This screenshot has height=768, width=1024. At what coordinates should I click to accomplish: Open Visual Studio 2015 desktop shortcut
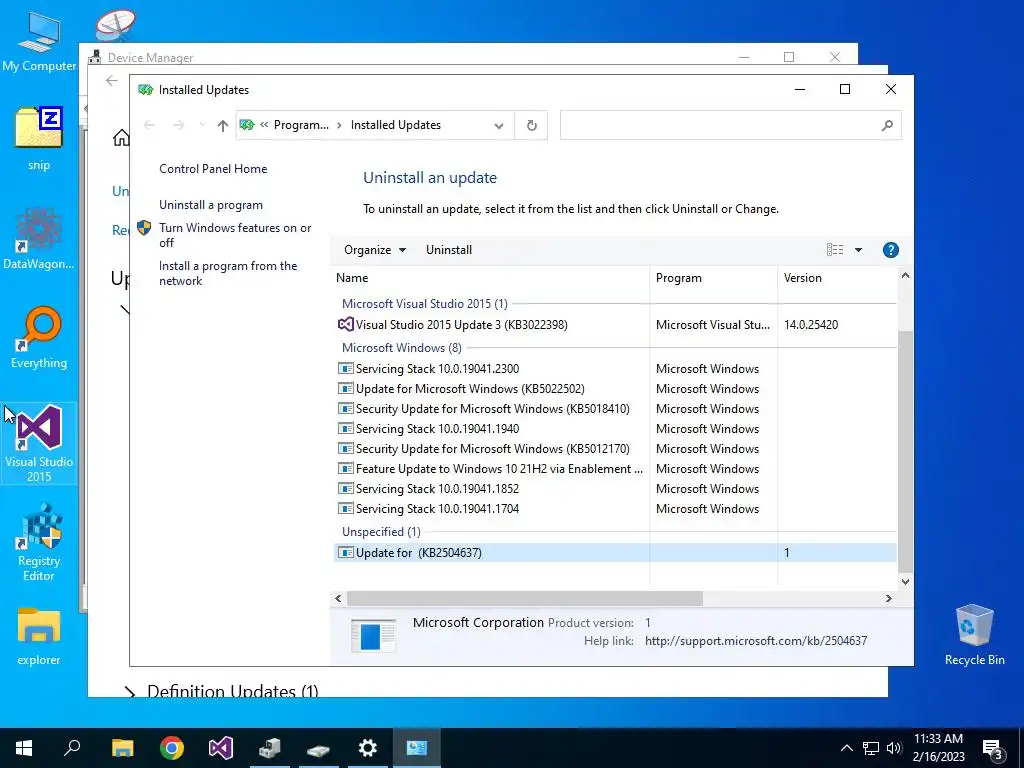click(x=39, y=443)
